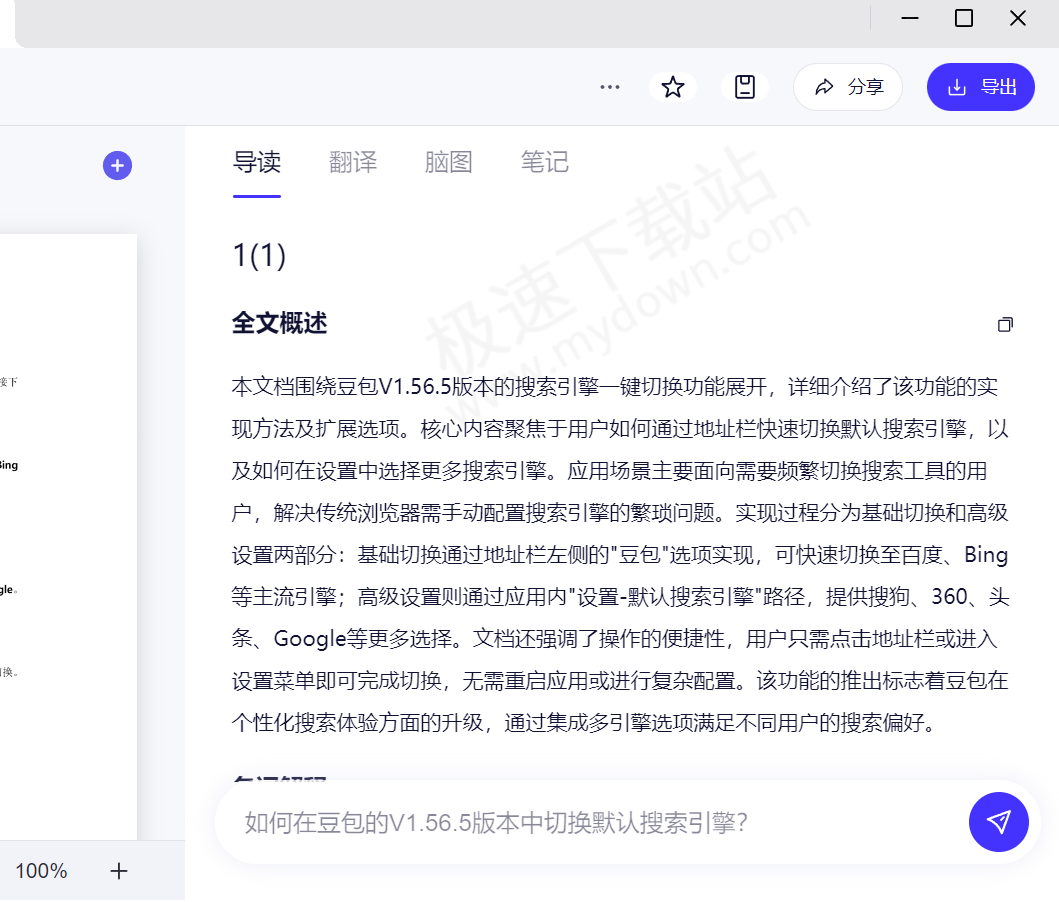Open the 脑图 mind map tab

pos(448,162)
